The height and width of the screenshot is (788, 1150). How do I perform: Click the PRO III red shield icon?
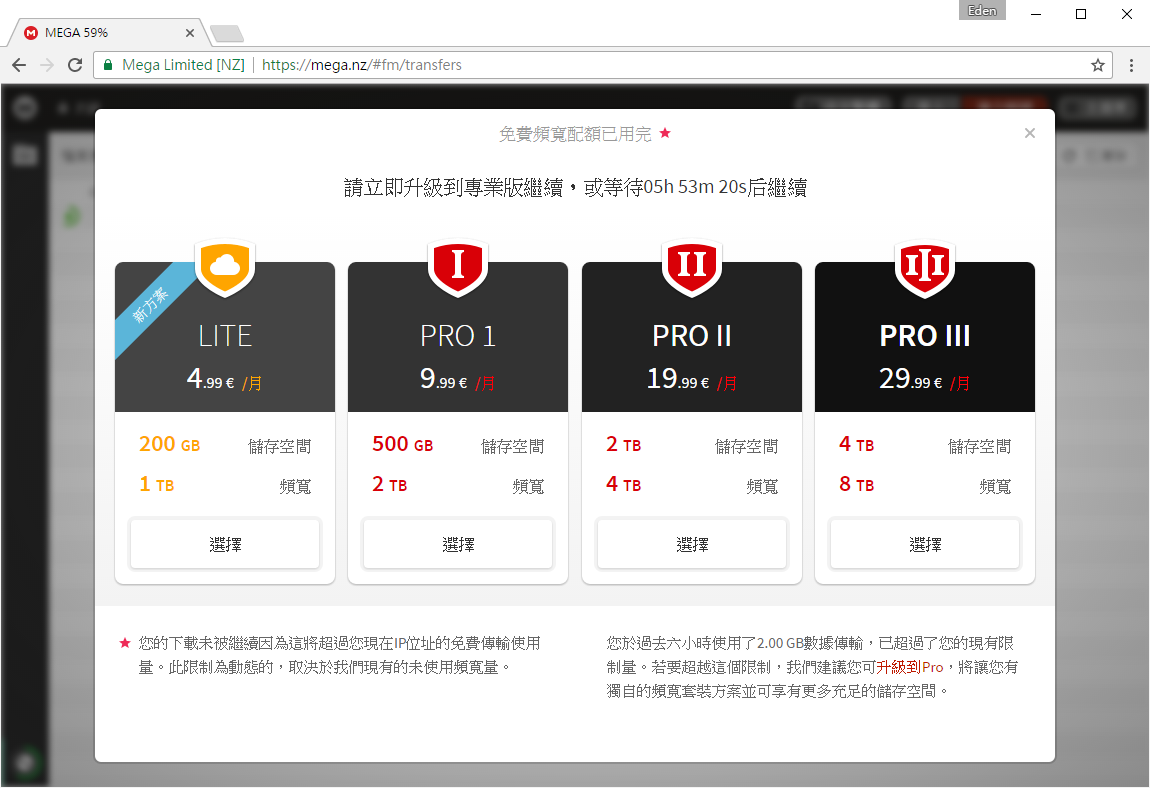coord(925,268)
